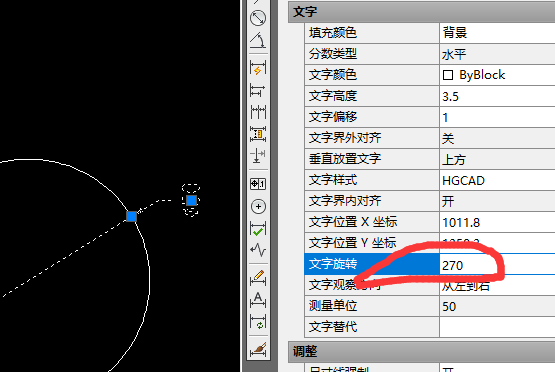Viewport: 555px width, 372px height.
Task: Open the 文字颜色 ByBlock color dropdown
Action: point(497,75)
